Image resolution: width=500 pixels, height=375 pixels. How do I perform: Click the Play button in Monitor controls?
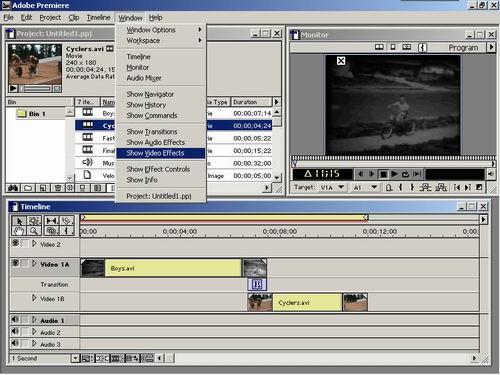pos(394,174)
